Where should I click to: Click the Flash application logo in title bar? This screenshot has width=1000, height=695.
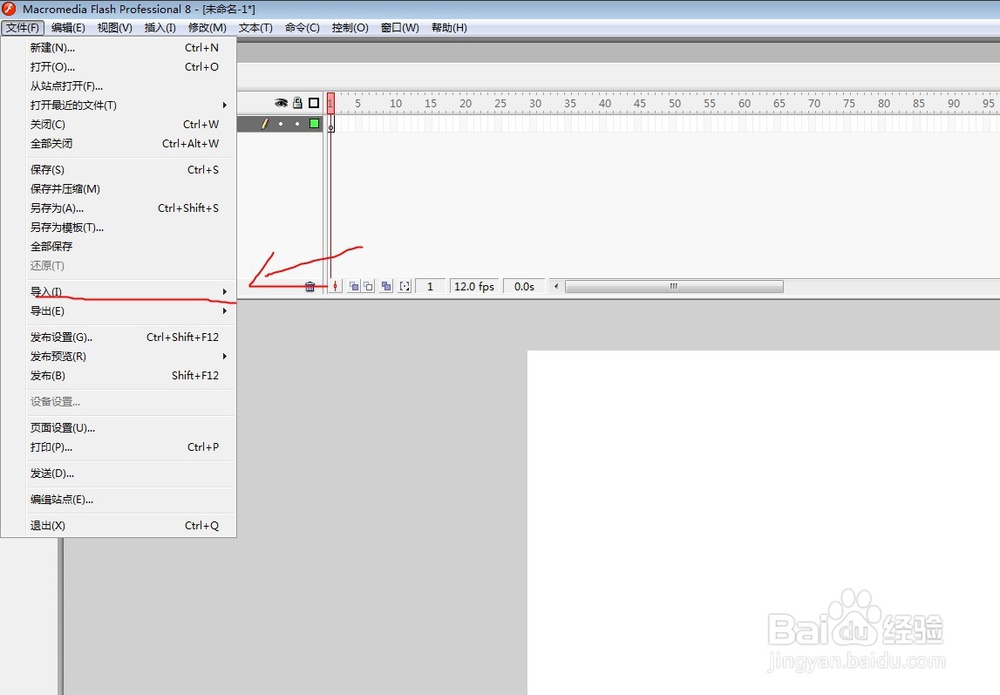point(9,9)
